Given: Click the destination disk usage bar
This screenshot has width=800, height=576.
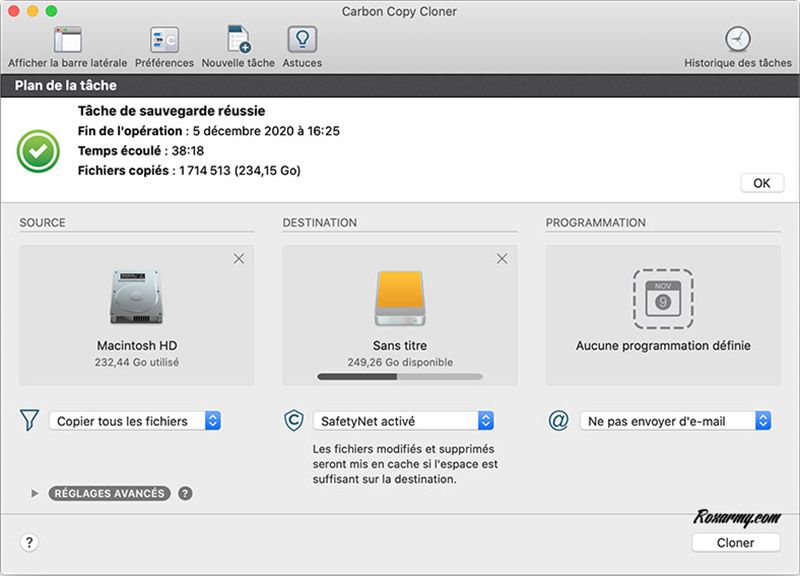Looking at the screenshot, I should click(x=399, y=377).
